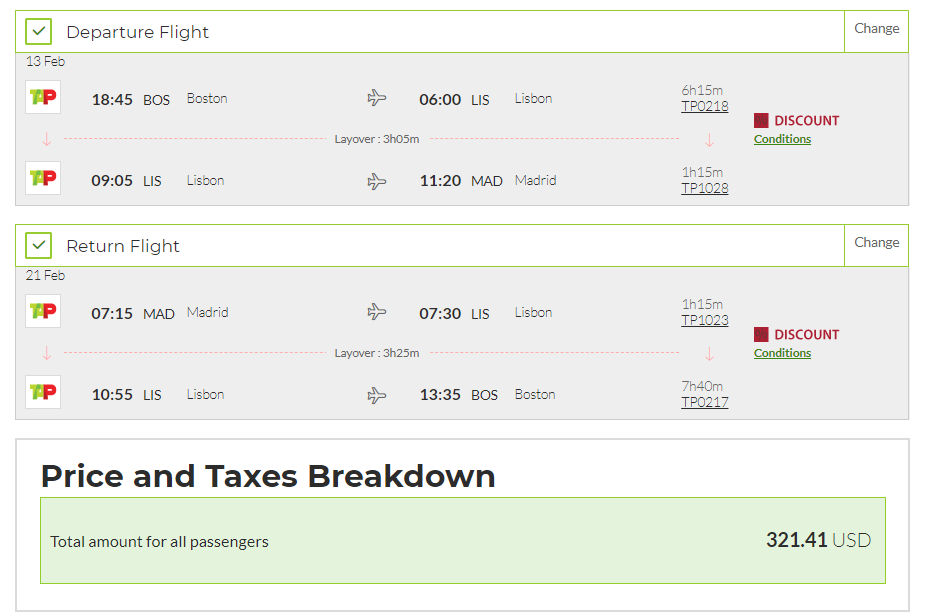Change the return flight selection
Image resolution: width=925 pixels, height=616 pixels.
point(876,243)
